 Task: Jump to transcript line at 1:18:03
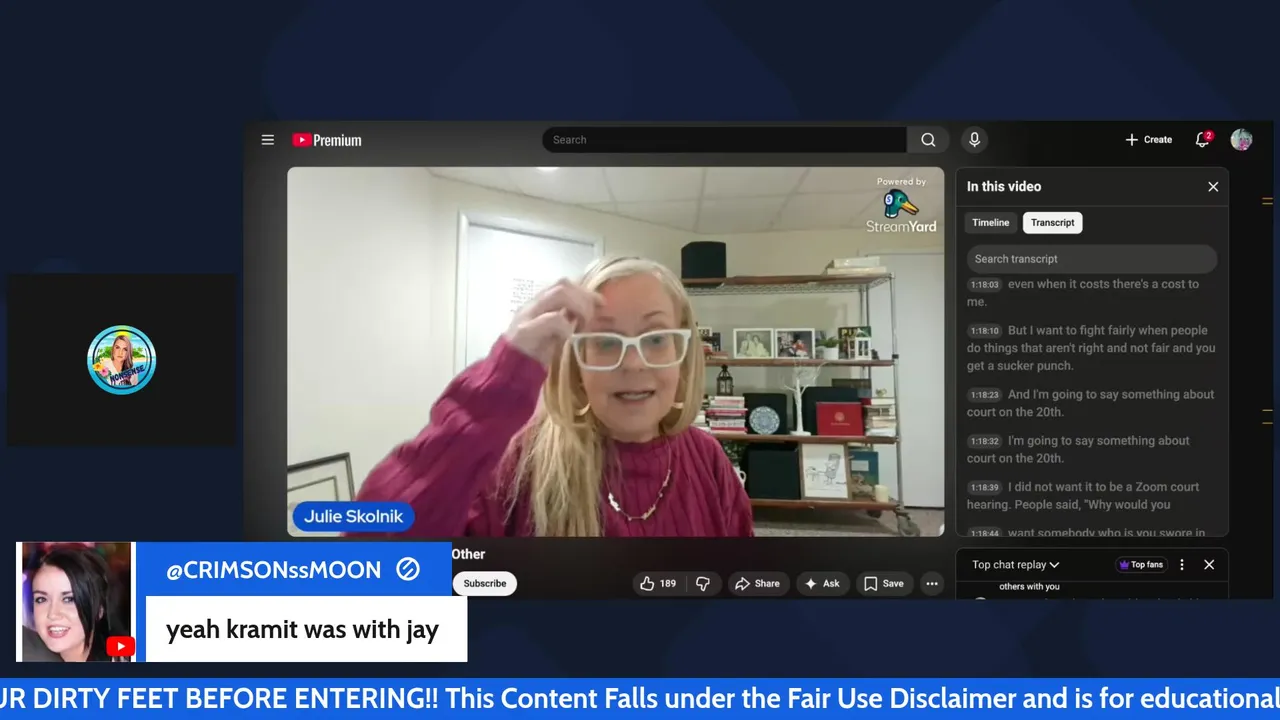click(x=1092, y=293)
